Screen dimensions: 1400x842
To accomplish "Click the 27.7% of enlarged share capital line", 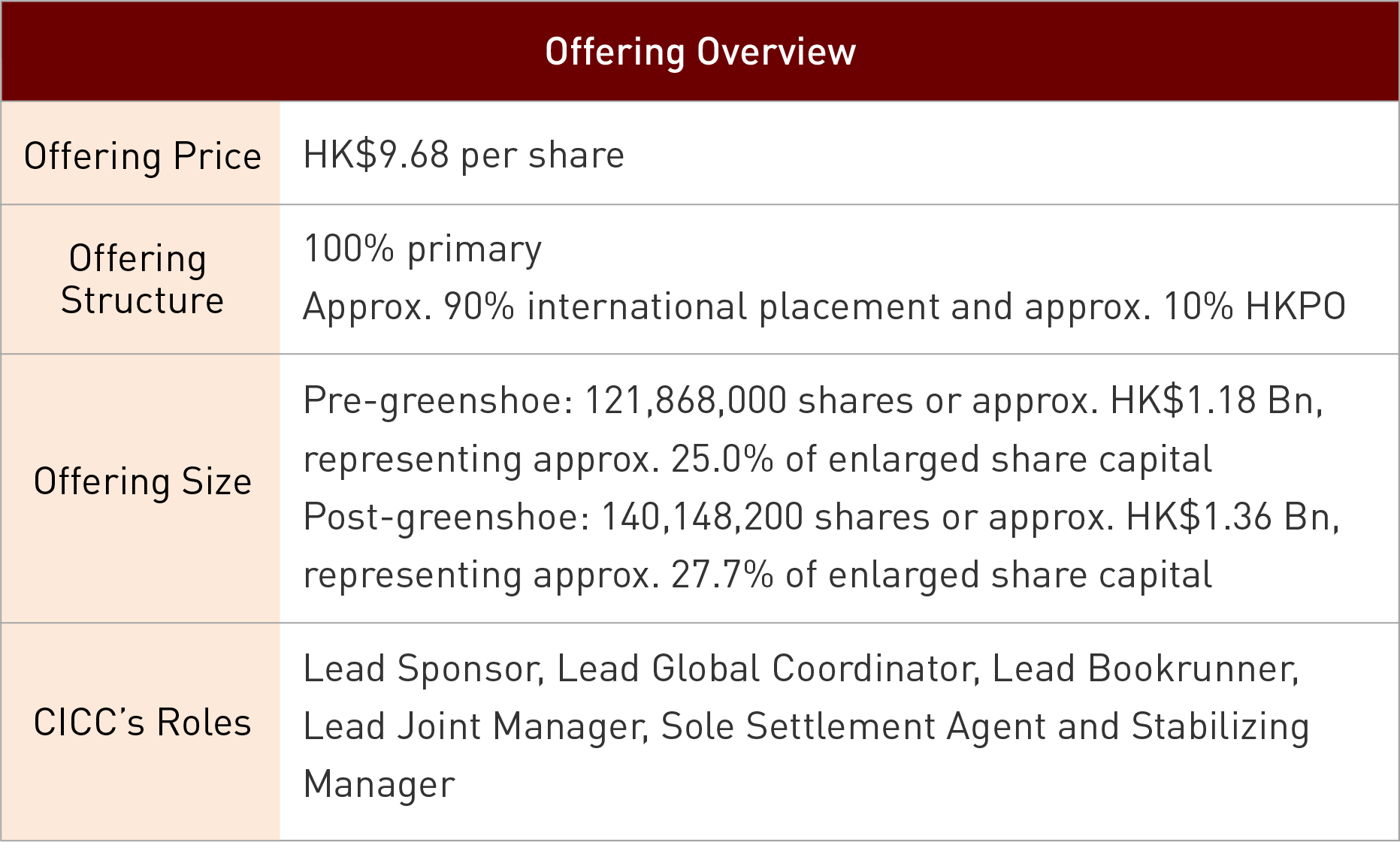I will (x=757, y=575).
